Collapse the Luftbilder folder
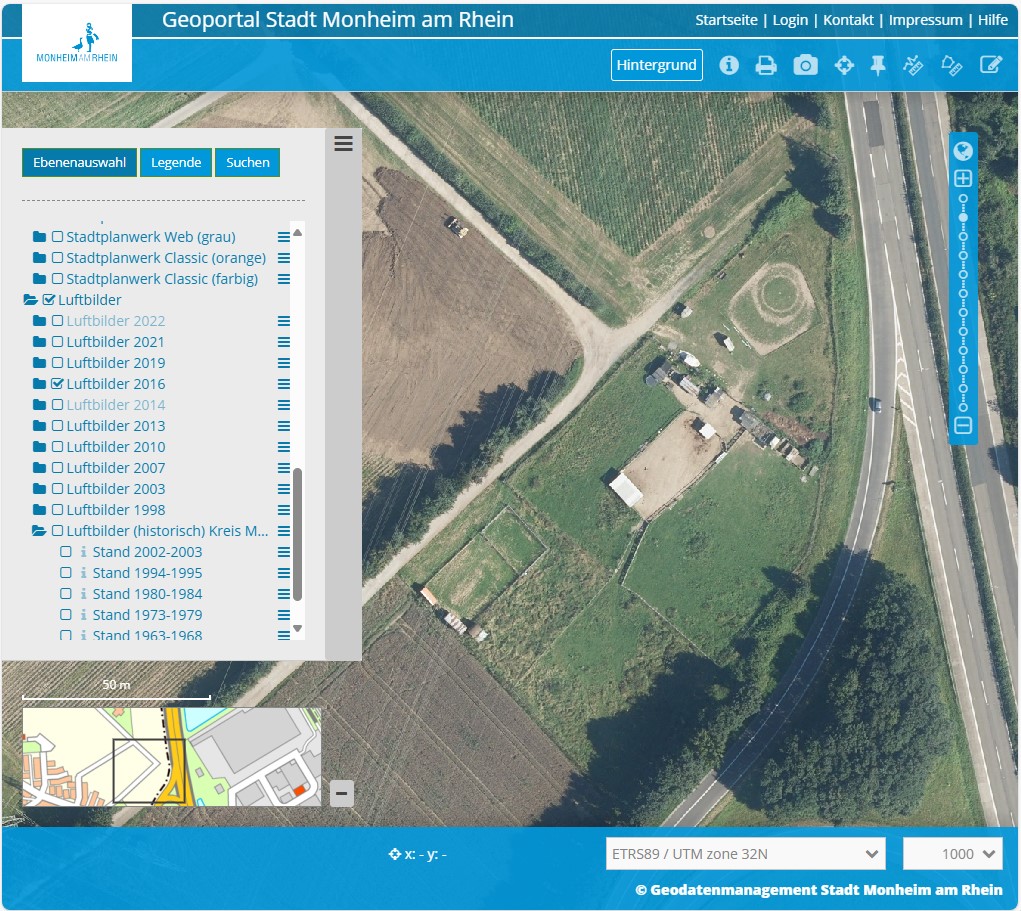Screen dimensions: 1021x911 (31, 300)
